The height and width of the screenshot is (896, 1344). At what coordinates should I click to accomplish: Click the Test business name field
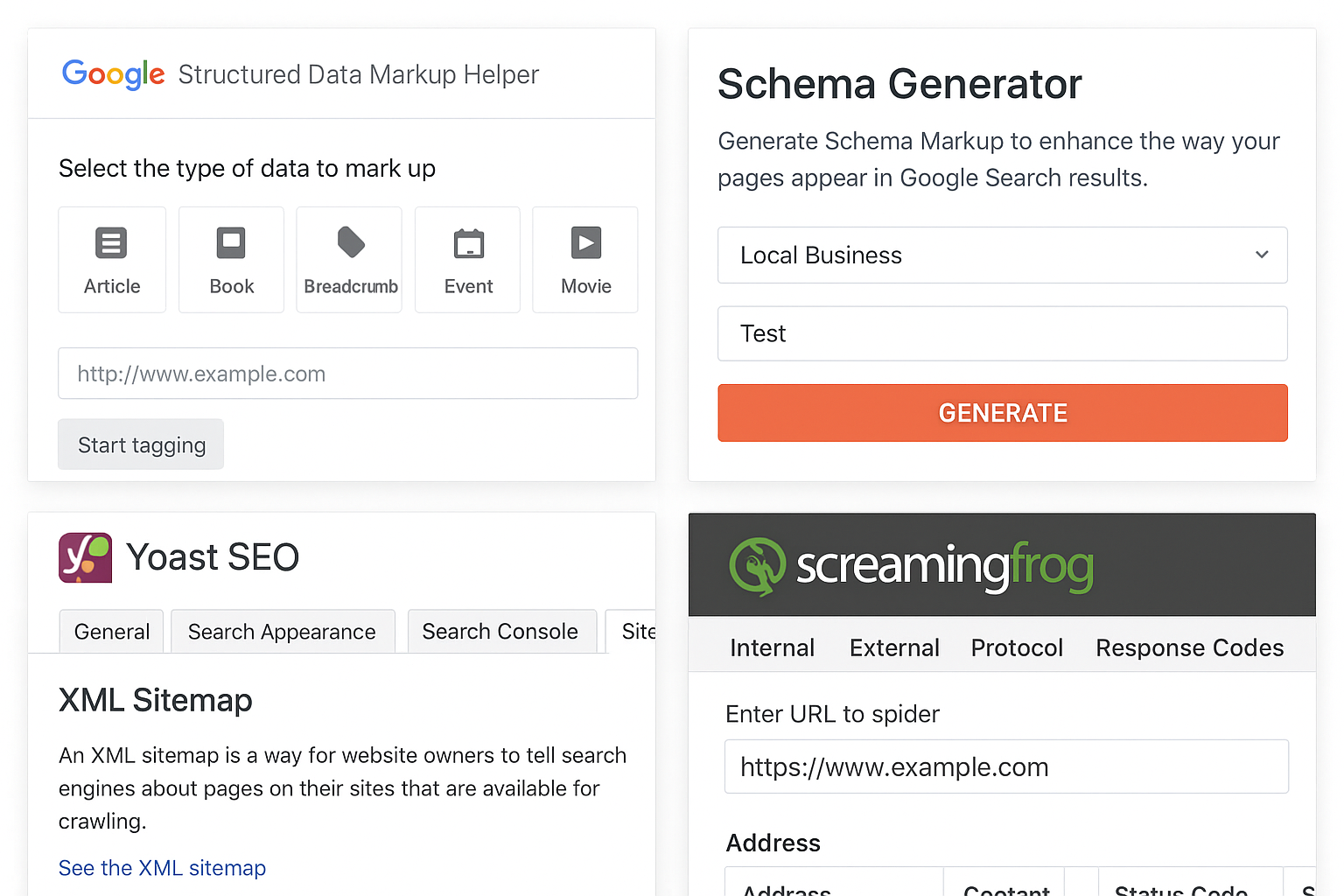[x=1001, y=333]
